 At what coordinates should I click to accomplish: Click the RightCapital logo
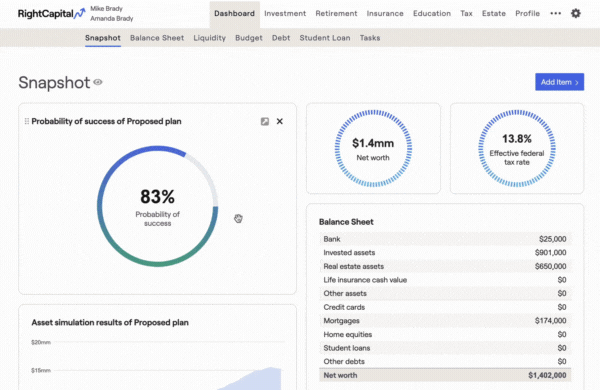tap(52, 13)
